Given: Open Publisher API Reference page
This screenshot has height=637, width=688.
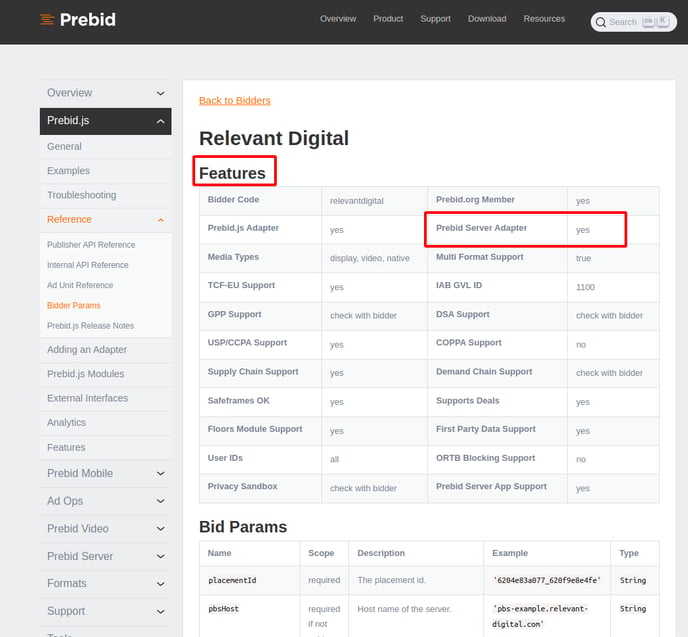Looking at the screenshot, I should pyautogui.click(x=91, y=245).
